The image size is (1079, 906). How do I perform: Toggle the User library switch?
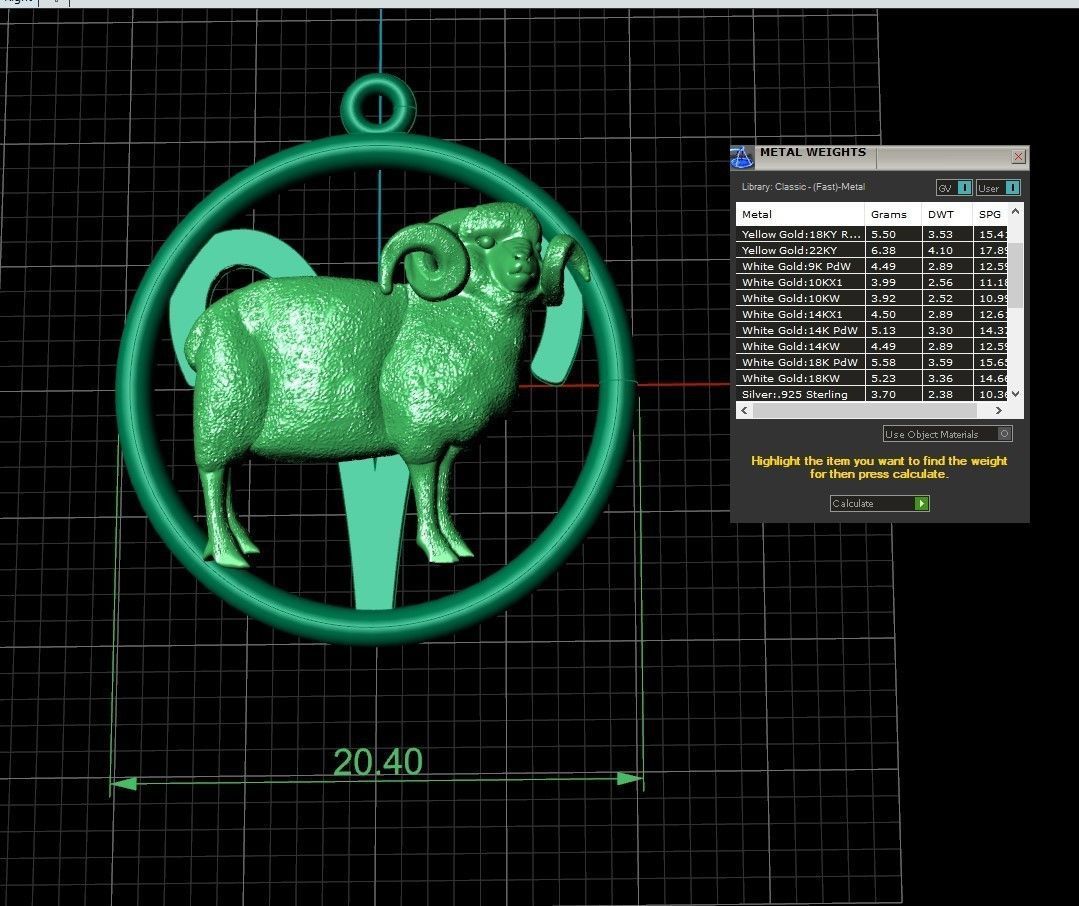[998, 187]
